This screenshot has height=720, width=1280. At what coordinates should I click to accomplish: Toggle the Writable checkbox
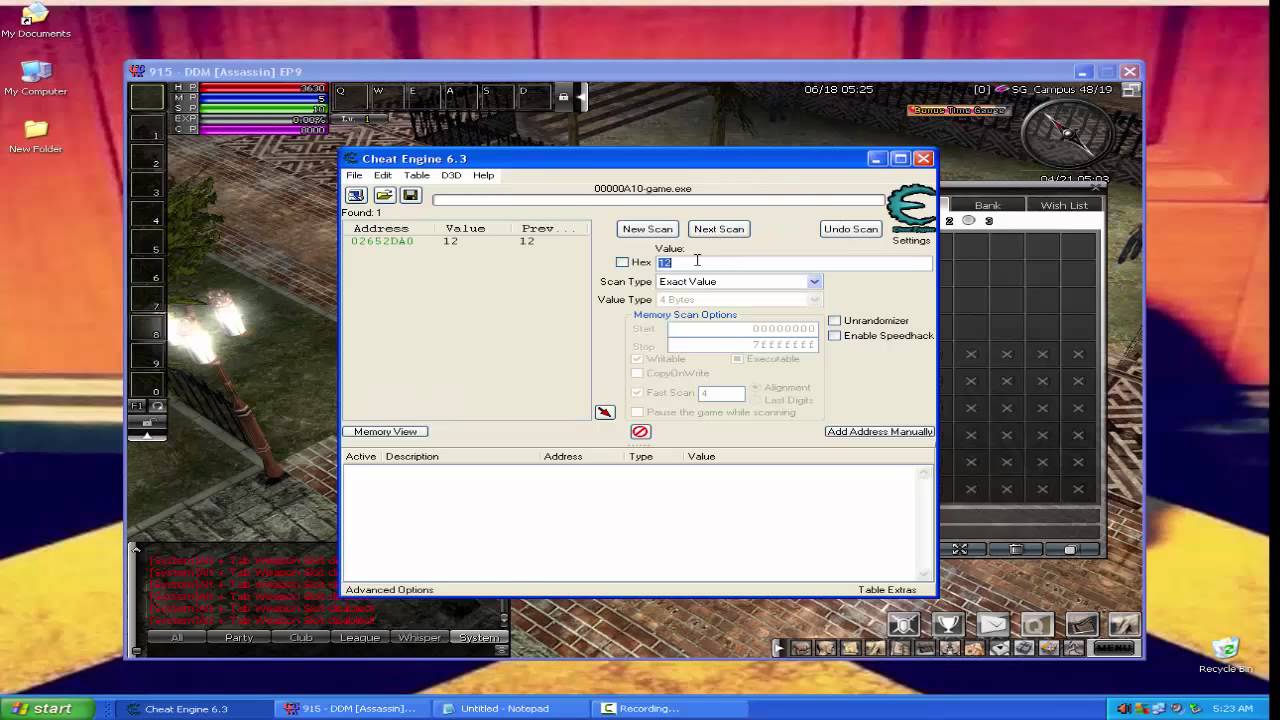click(637, 359)
